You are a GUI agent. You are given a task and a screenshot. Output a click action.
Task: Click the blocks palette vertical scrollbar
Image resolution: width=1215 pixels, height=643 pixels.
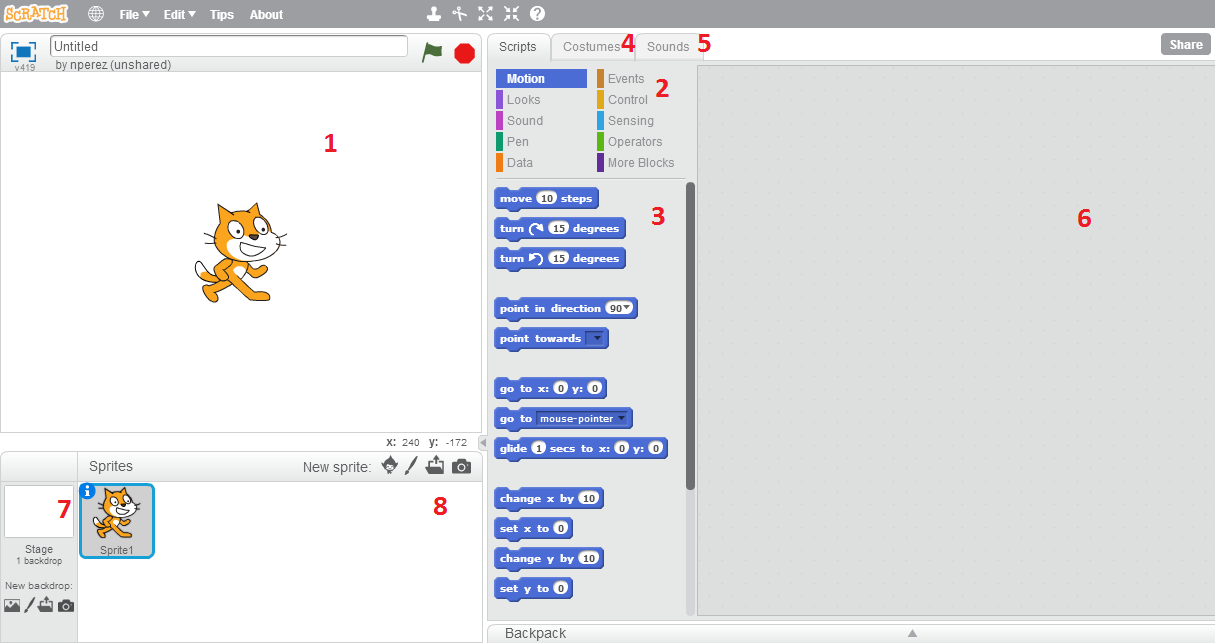point(690,336)
